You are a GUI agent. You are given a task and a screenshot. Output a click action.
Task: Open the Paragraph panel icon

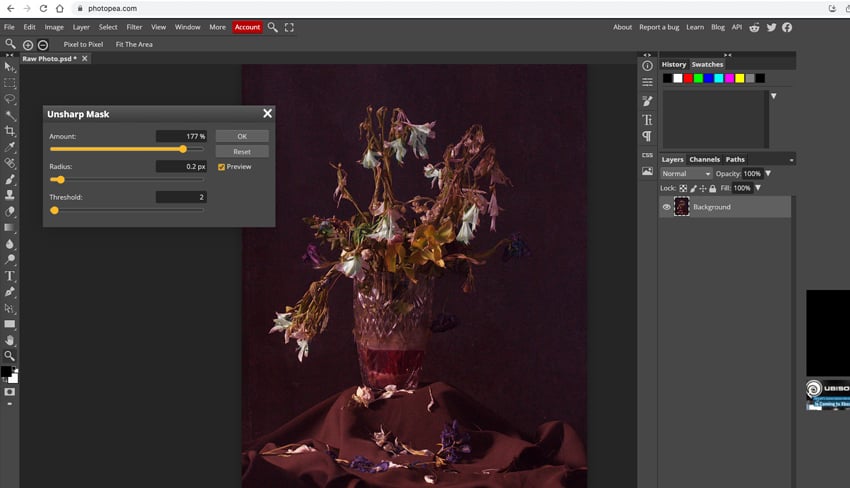(647, 136)
